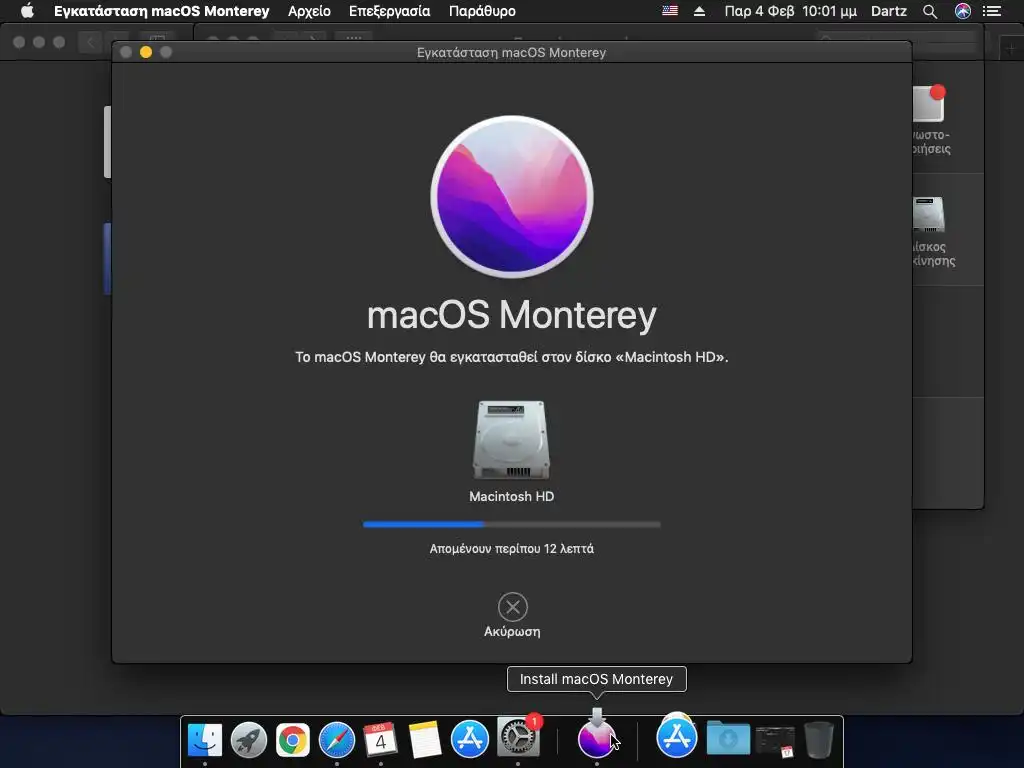Open Calendar icon showing 4

(381, 739)
